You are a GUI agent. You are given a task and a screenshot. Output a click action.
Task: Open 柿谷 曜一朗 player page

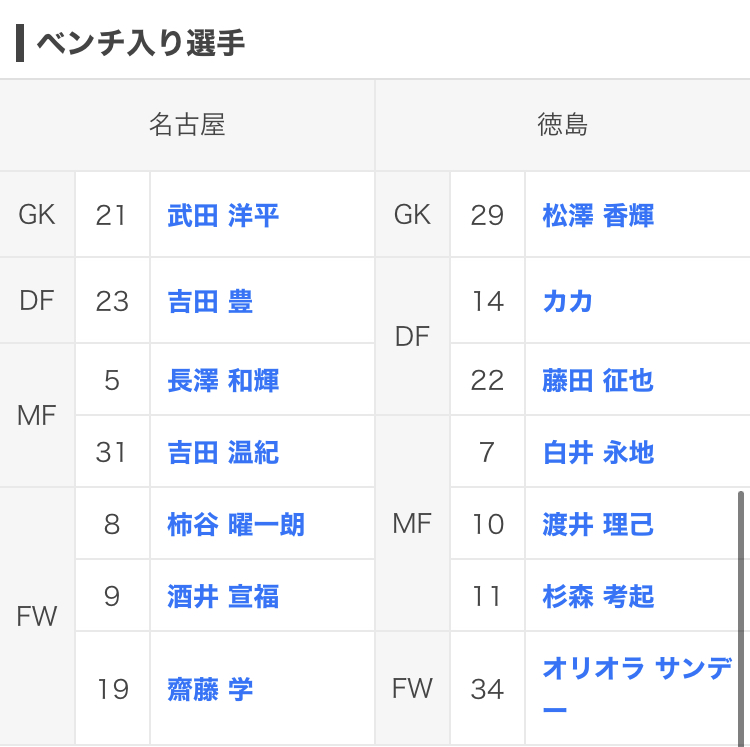[x=236, y=524]
